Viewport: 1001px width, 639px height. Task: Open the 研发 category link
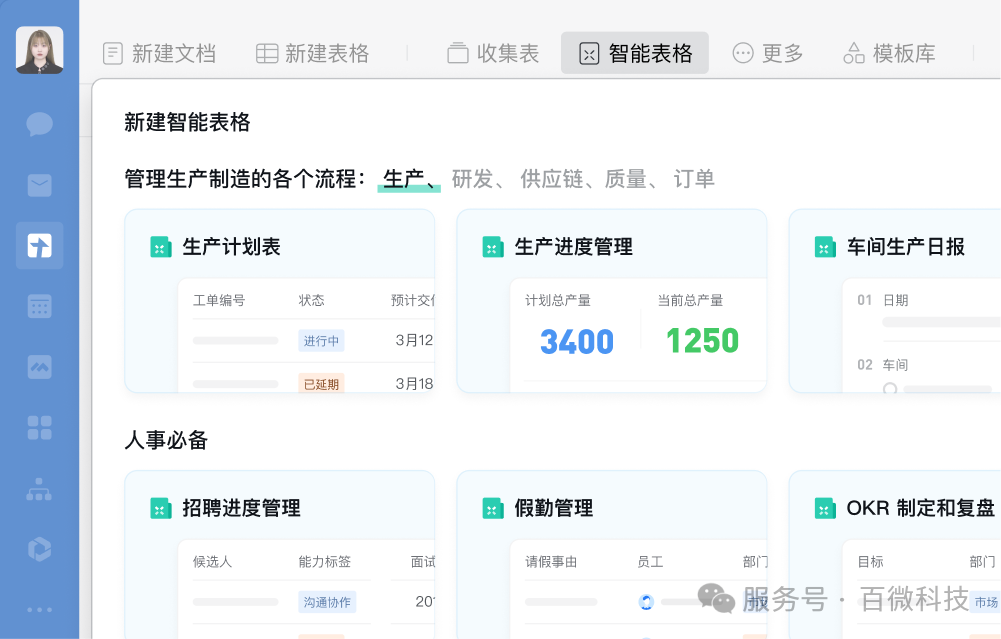point(473,179)
